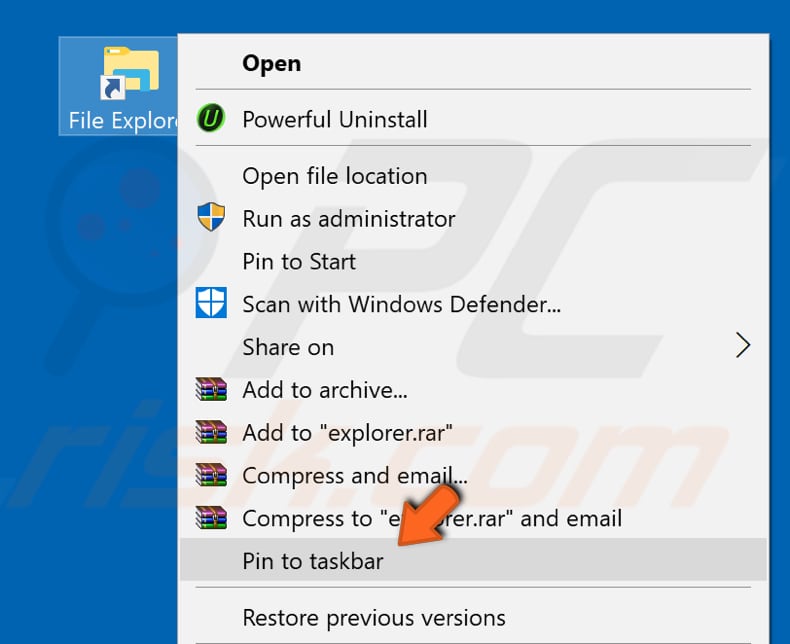Choose Open in the context menu
Screen dimensions: 790x644
473,63
